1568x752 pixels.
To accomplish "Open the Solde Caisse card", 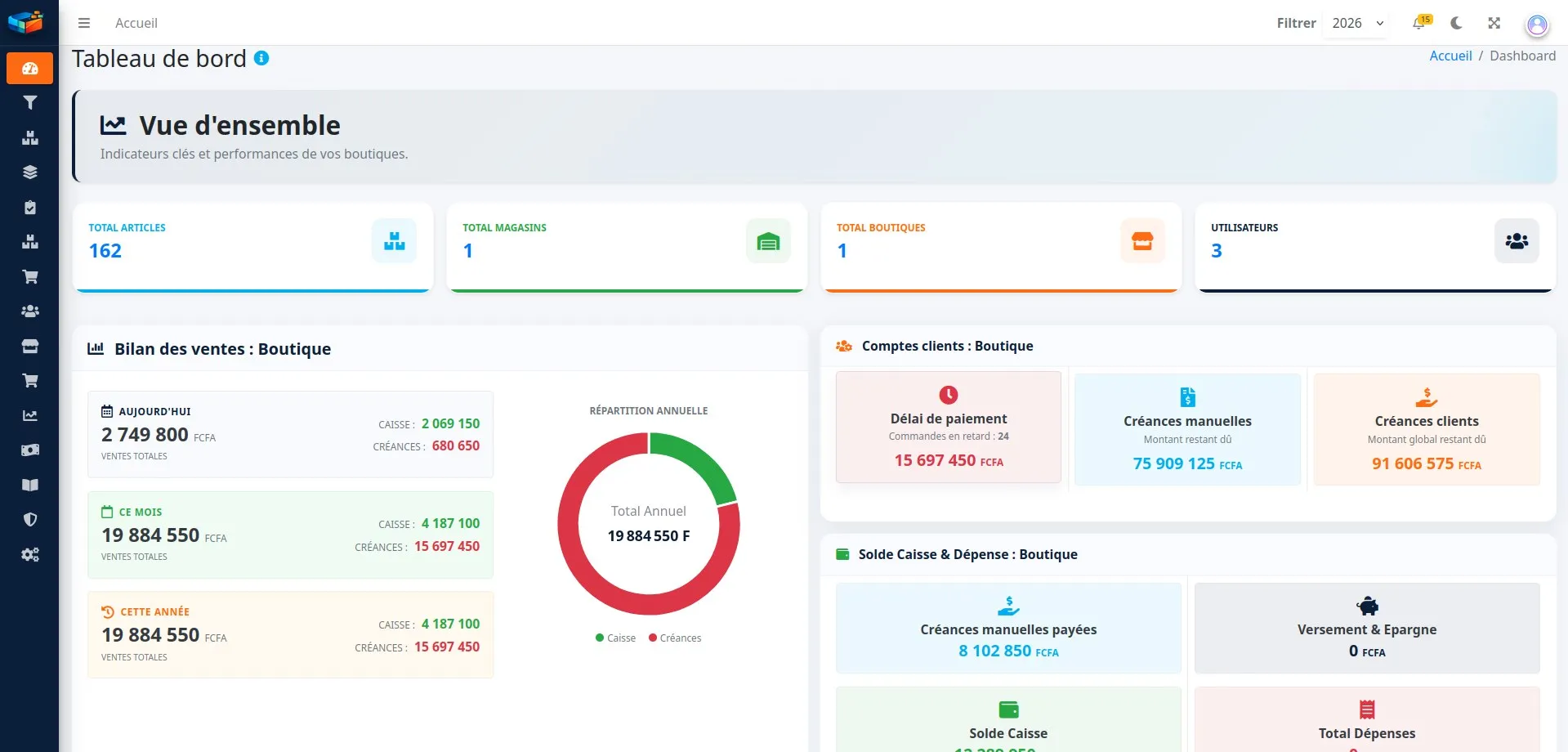I will [x=1008, y=719].
